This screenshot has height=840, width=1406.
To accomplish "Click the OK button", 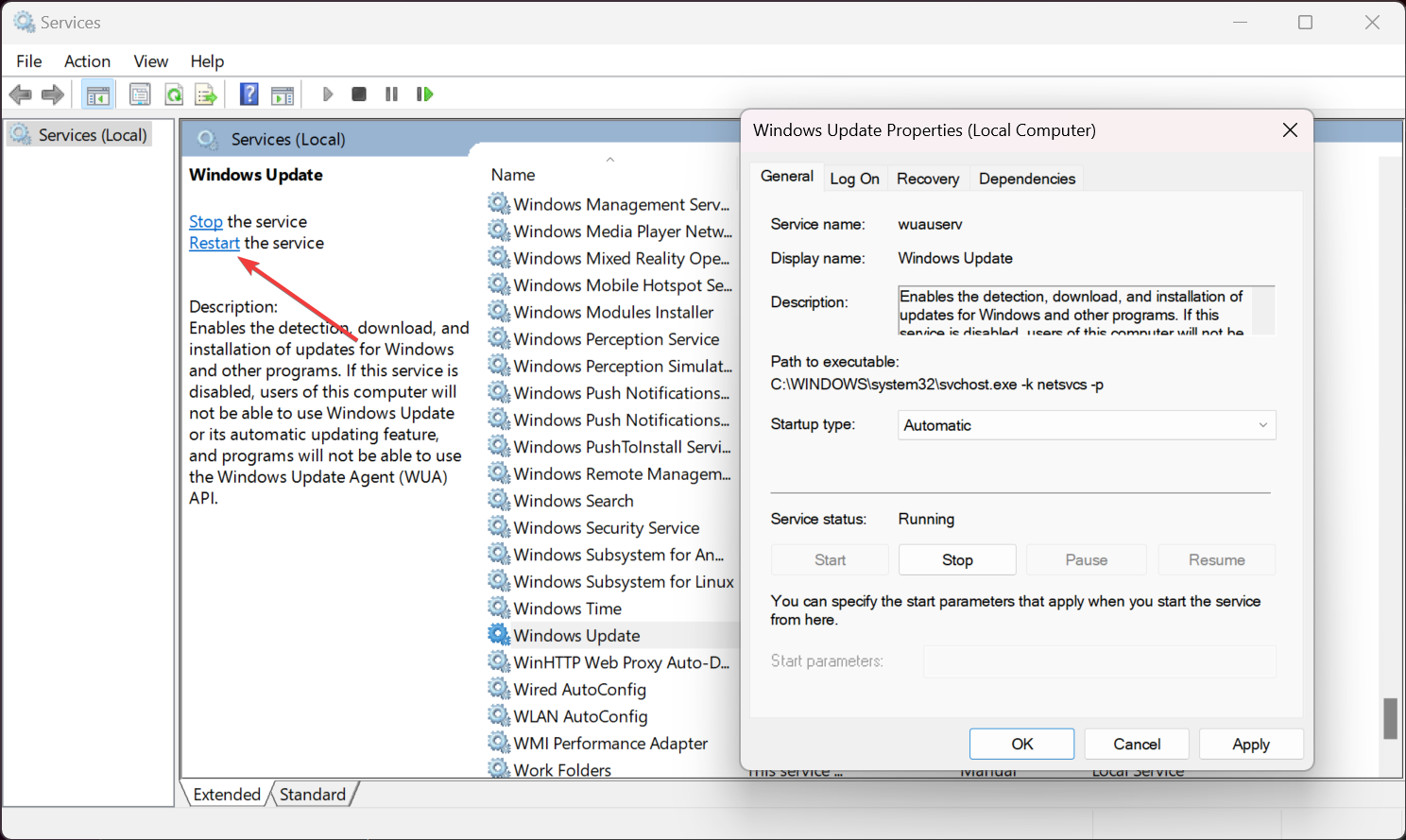I will [1021, 744].
